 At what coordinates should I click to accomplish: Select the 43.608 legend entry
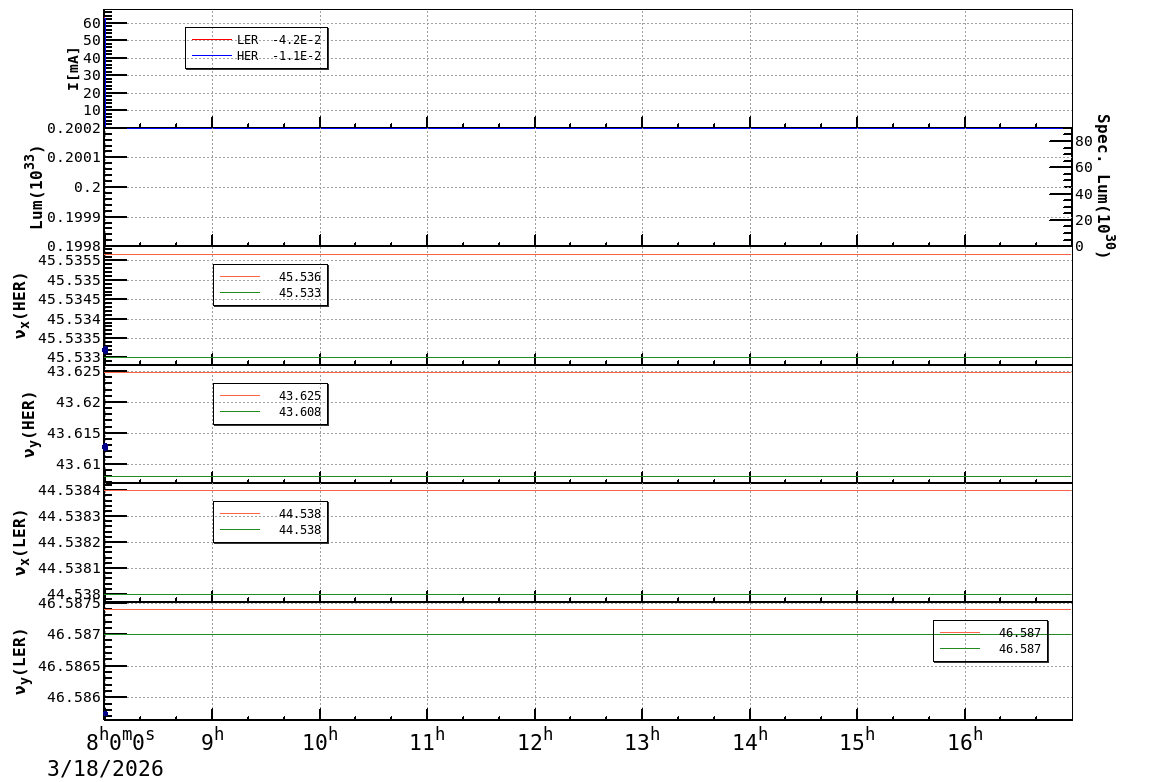coord(270,412)
